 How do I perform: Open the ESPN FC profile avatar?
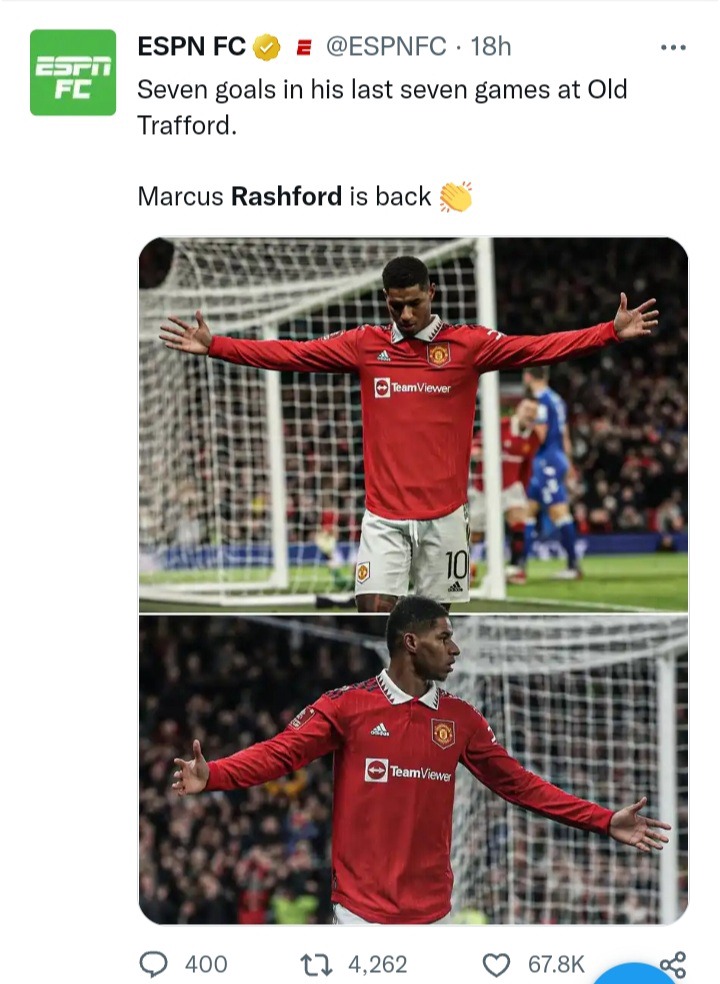tap(73, 72)
